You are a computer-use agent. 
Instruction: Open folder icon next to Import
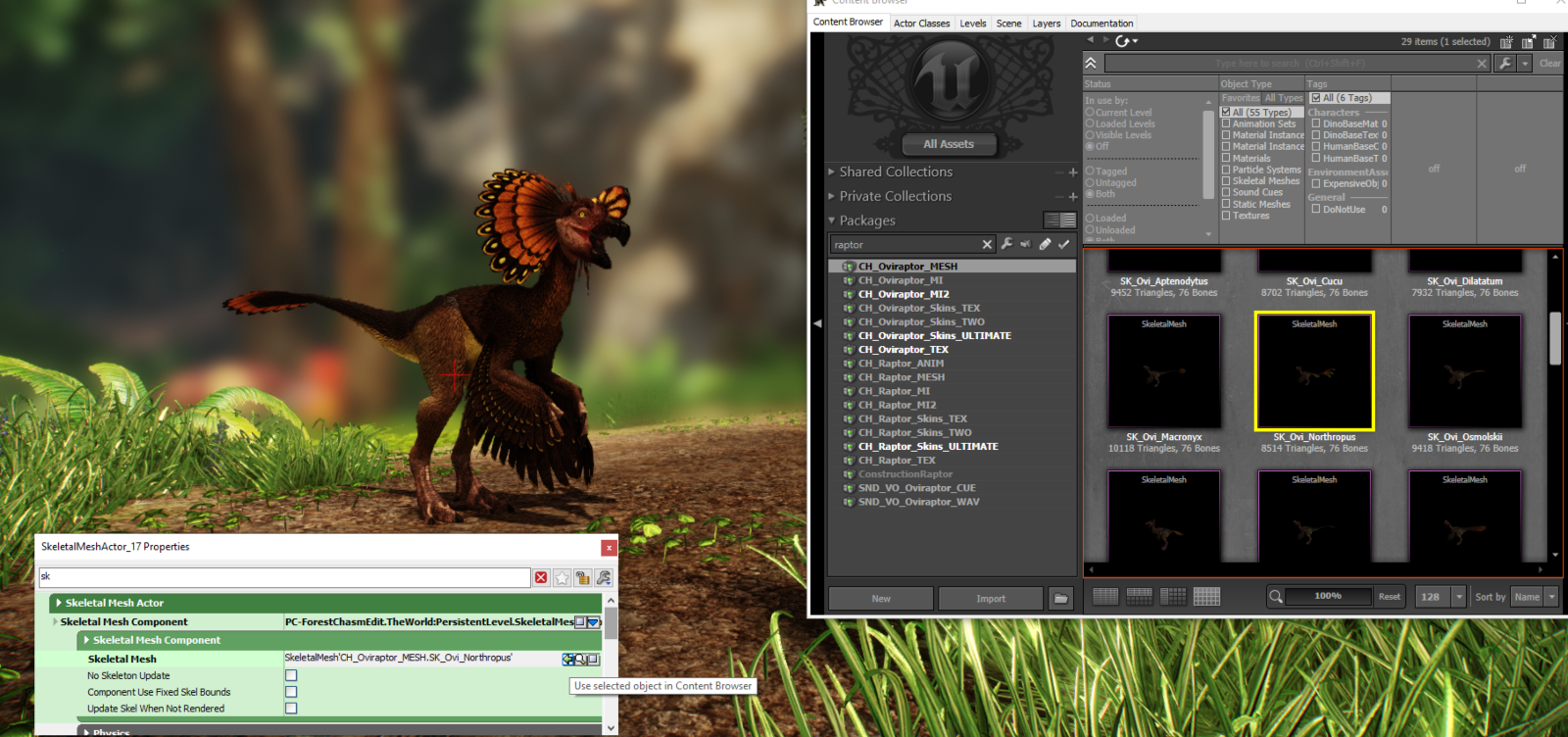(1060, 598)
